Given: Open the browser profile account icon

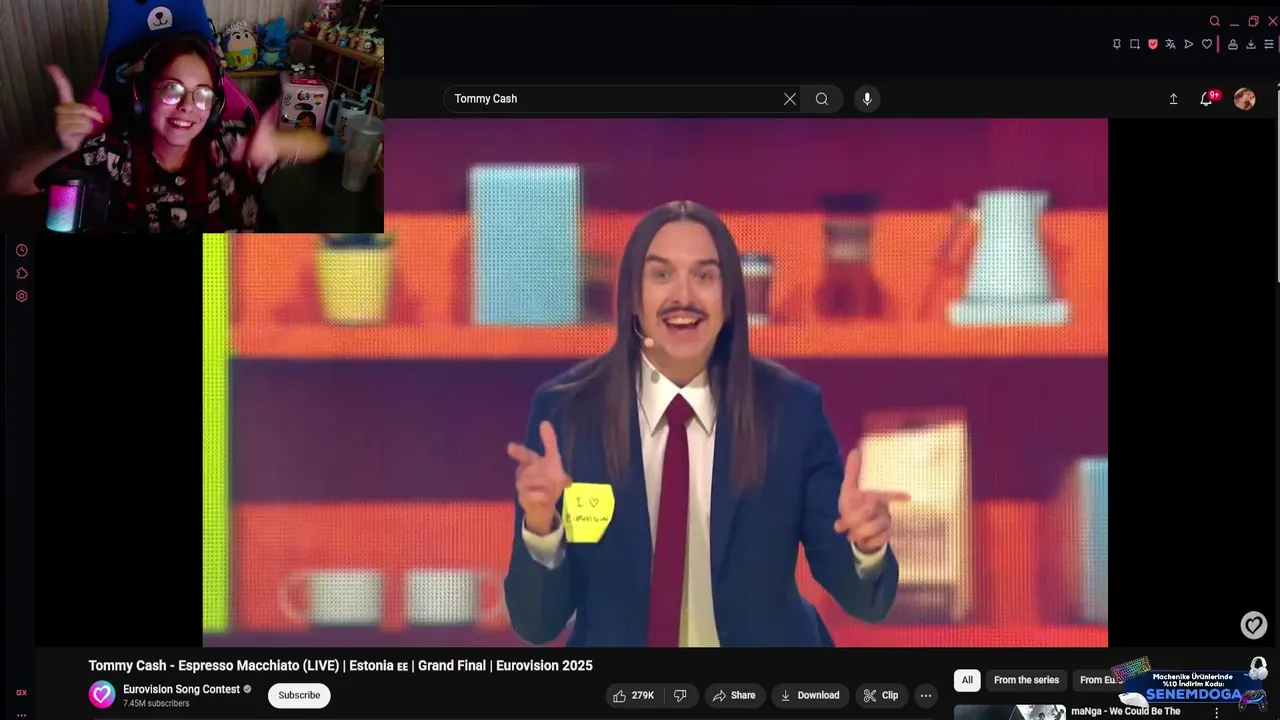Looking at the screenshot, I should click(x=1233, y=44).
